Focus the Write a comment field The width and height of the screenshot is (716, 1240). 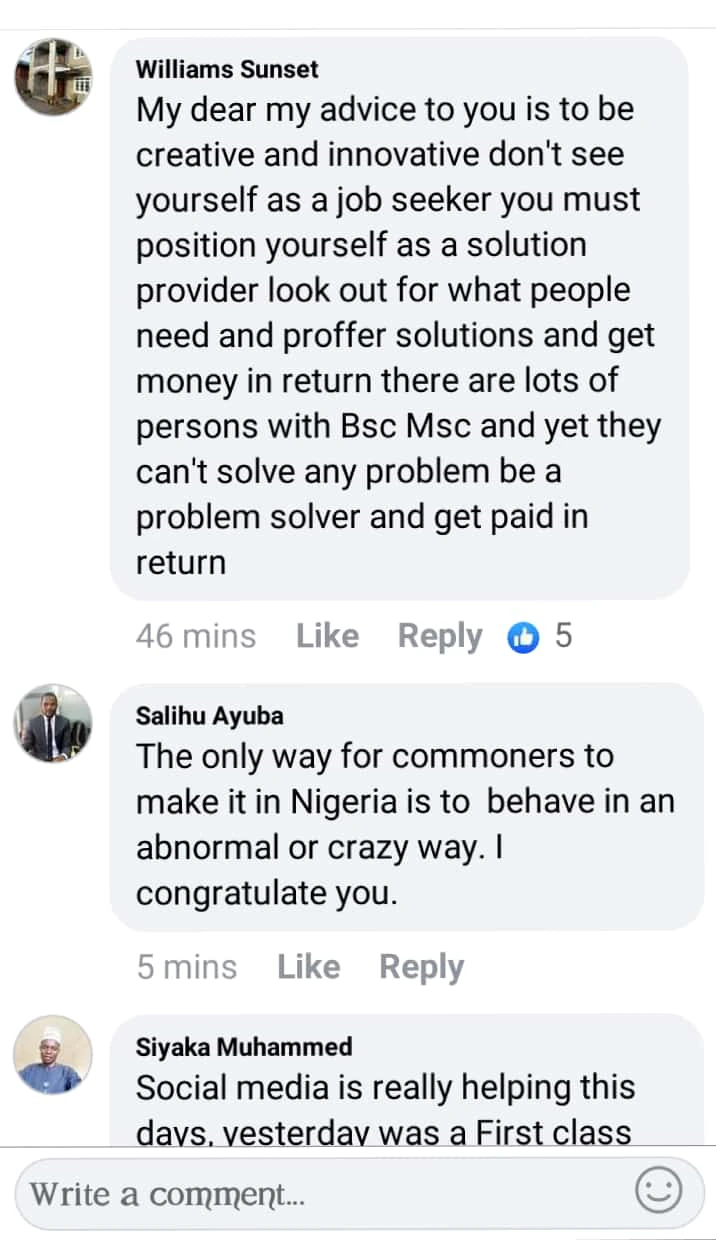click(x=320, y=1193)
